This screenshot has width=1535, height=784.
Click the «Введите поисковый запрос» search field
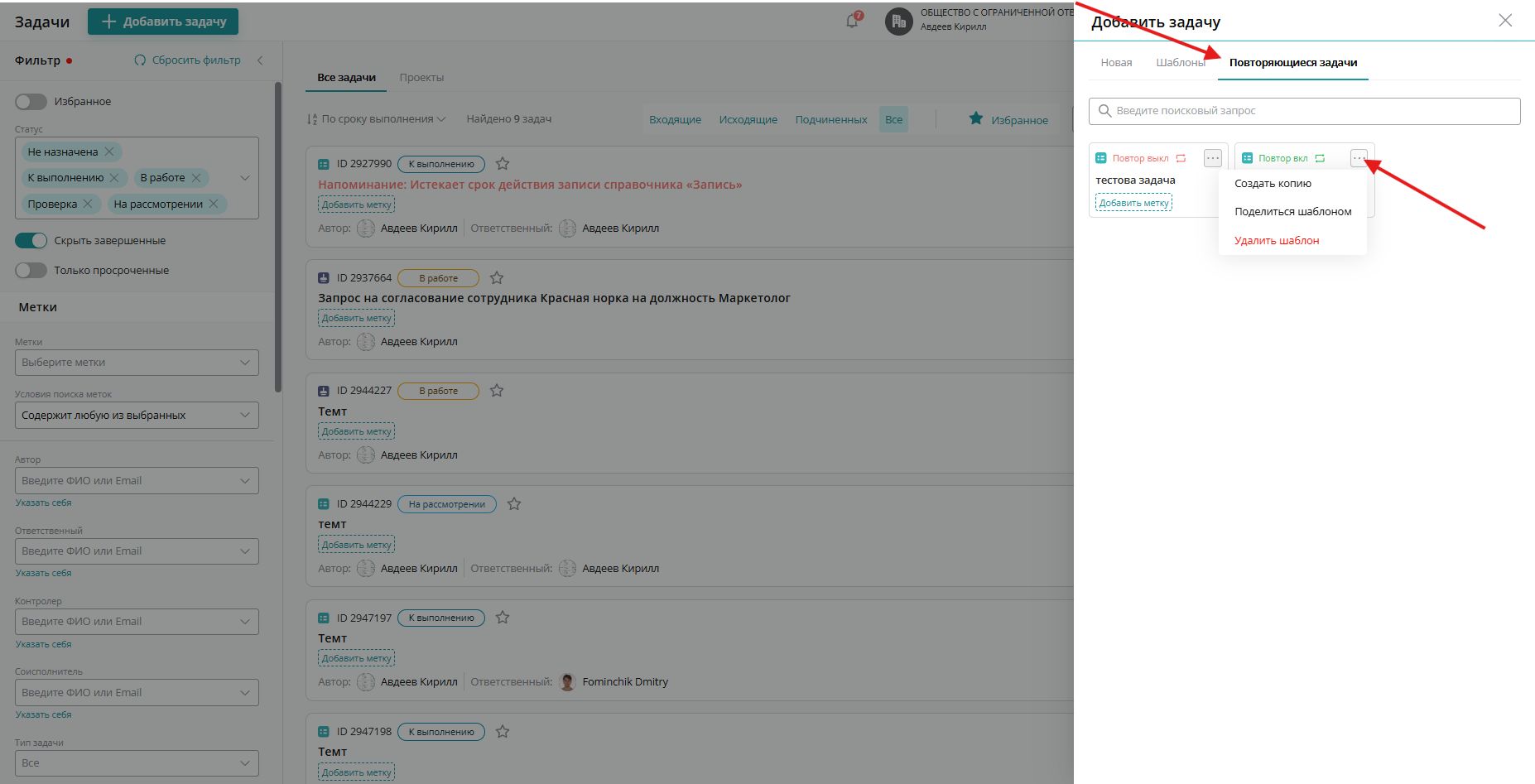(x=1304, y=111)
